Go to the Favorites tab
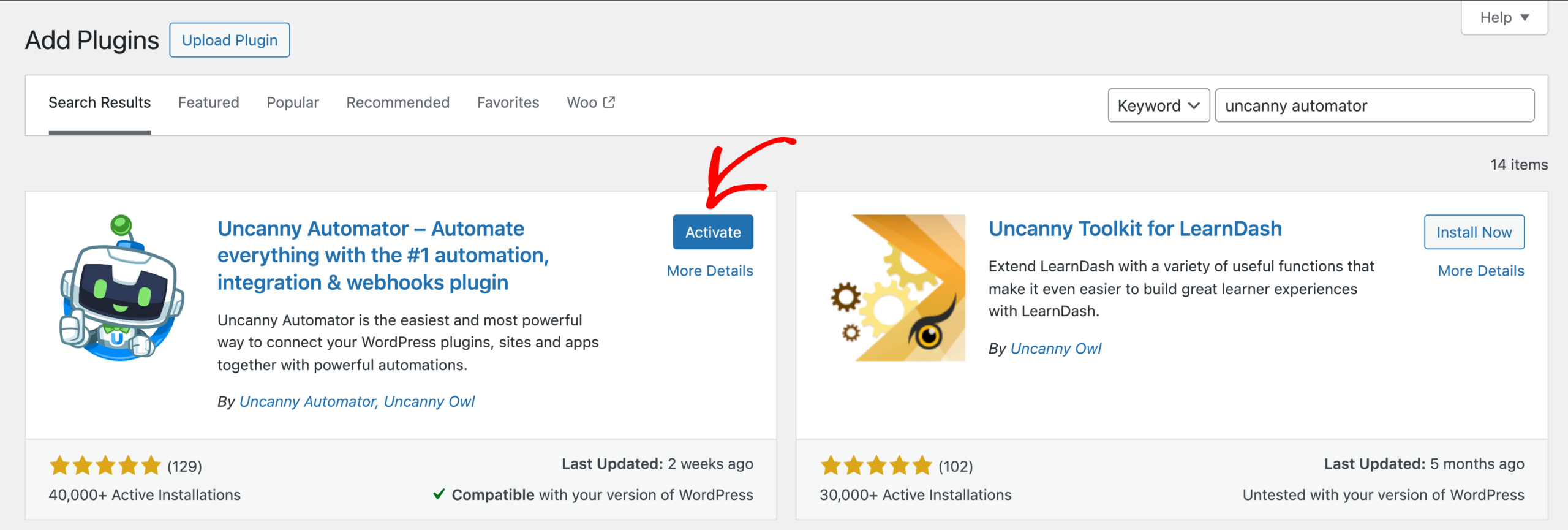The image size is (1568, 530). coord(508,102)
